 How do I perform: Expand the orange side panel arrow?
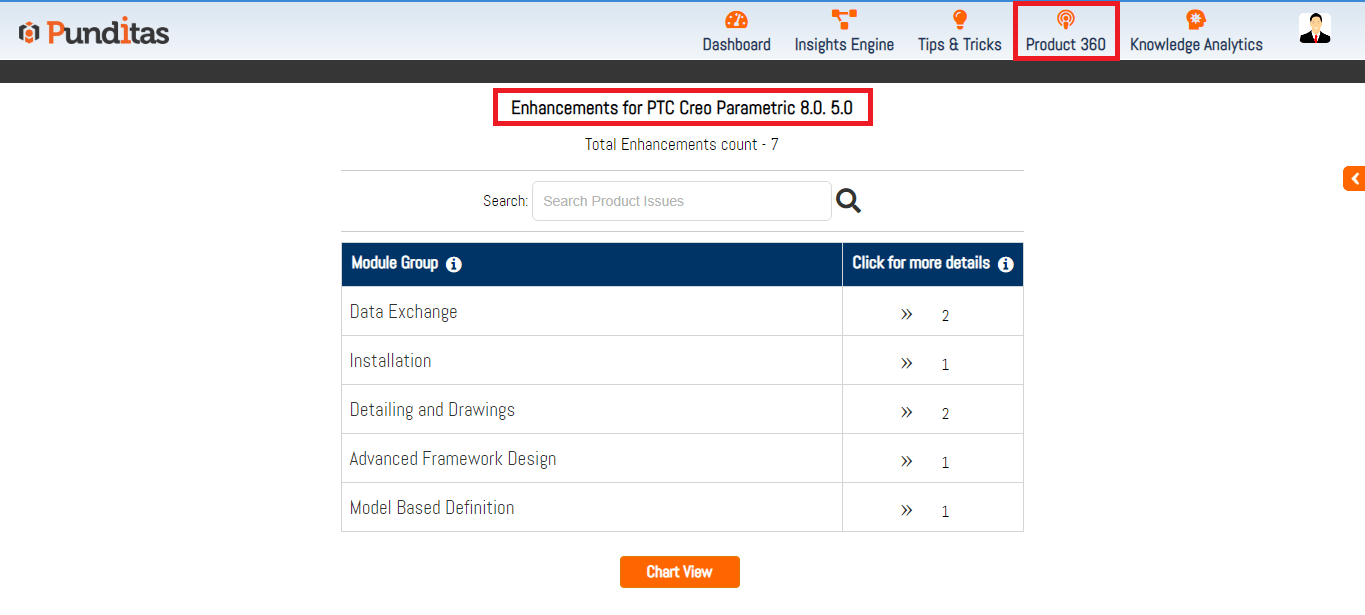(x=1354, y=179)
